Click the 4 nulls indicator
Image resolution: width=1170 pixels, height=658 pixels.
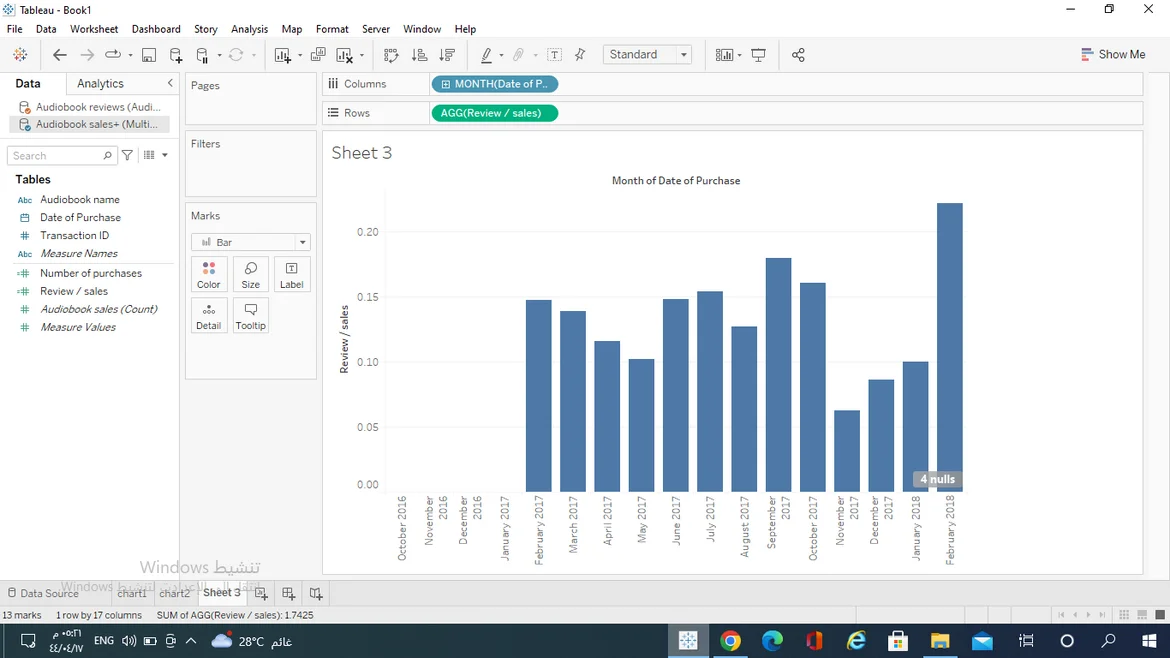click(x=937, y=479)
